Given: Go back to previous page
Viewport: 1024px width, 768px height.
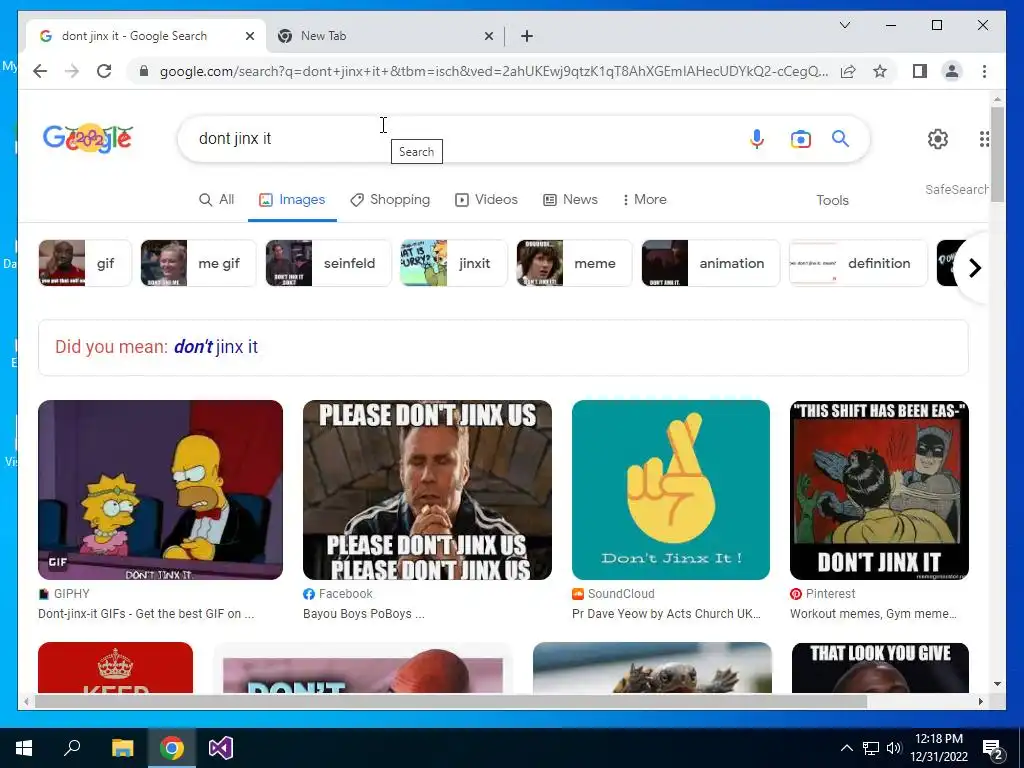Looking at the screenshot, I should [x=40, y=71].
